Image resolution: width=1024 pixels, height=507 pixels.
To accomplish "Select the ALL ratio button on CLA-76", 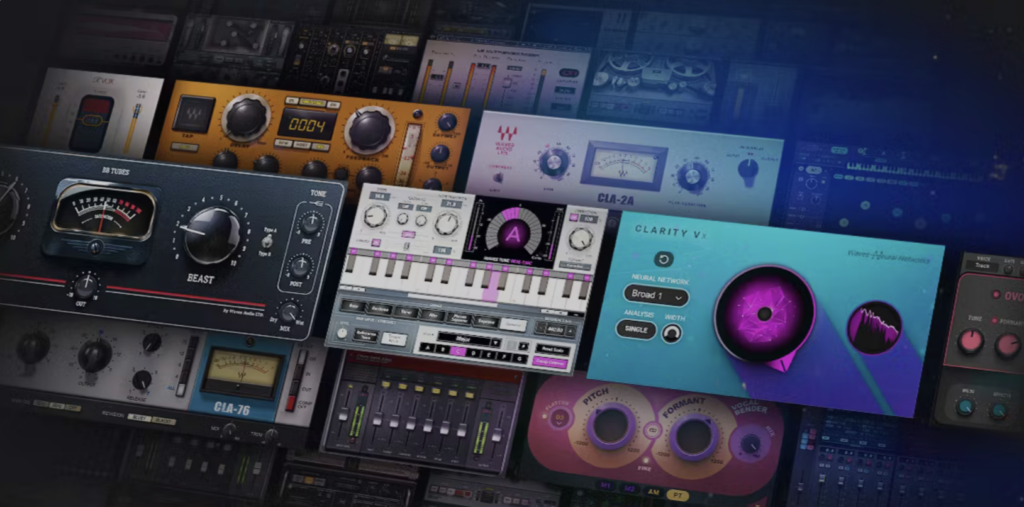I will pos(181,390).
